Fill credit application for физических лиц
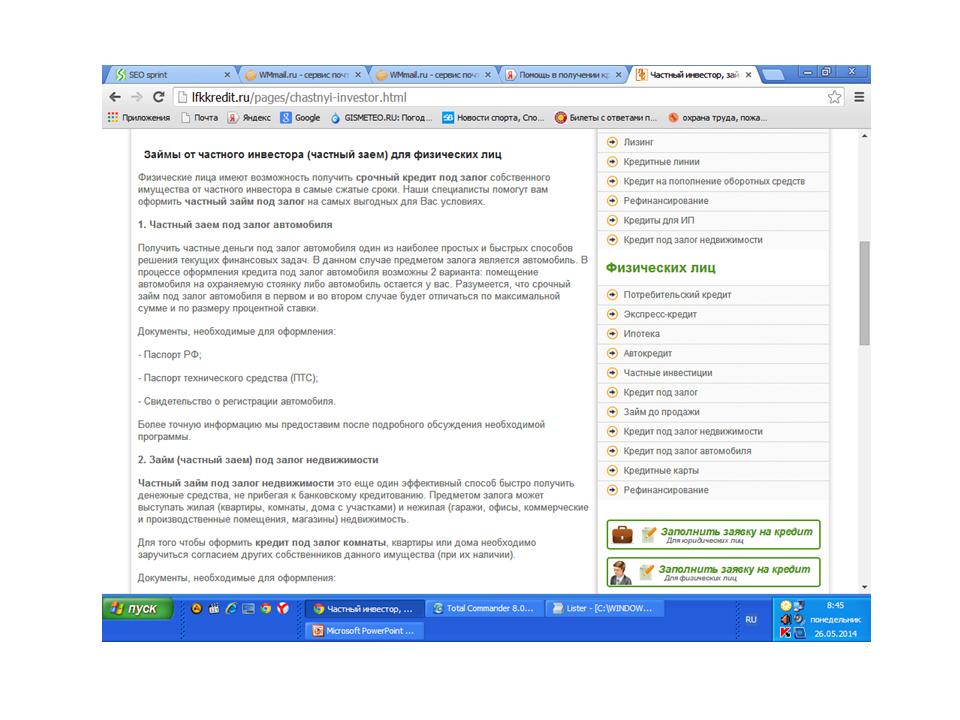The image size is (960, 720). pos(713,572)
